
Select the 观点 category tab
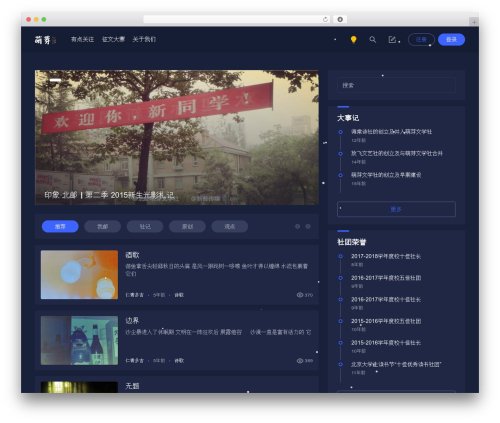[230, 226]
